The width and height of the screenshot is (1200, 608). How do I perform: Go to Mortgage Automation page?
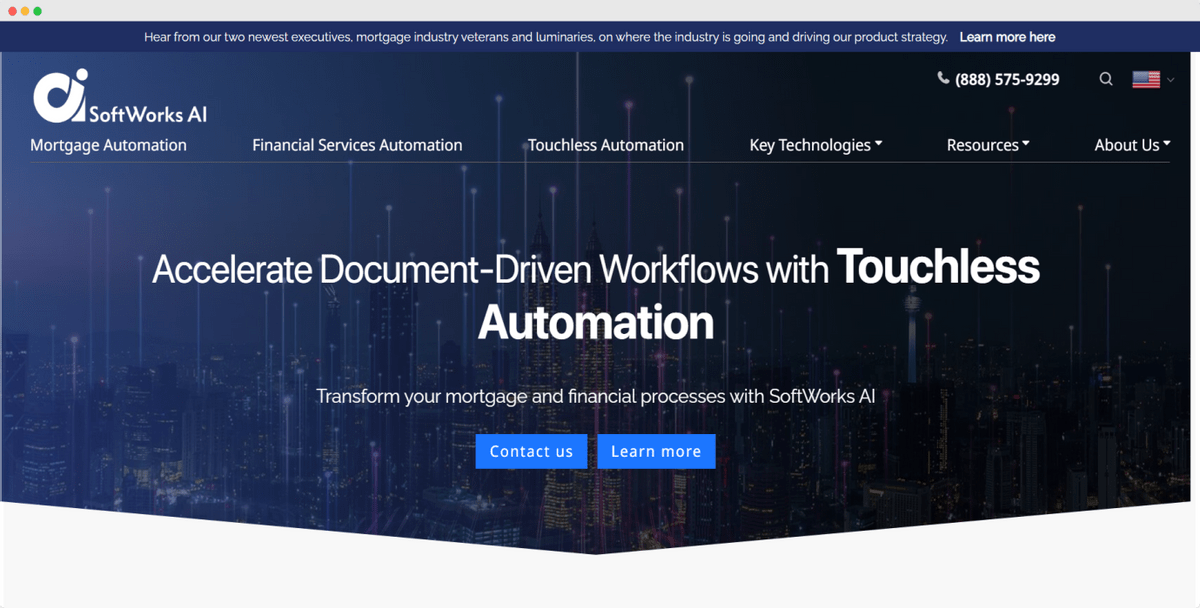[108, 145]
